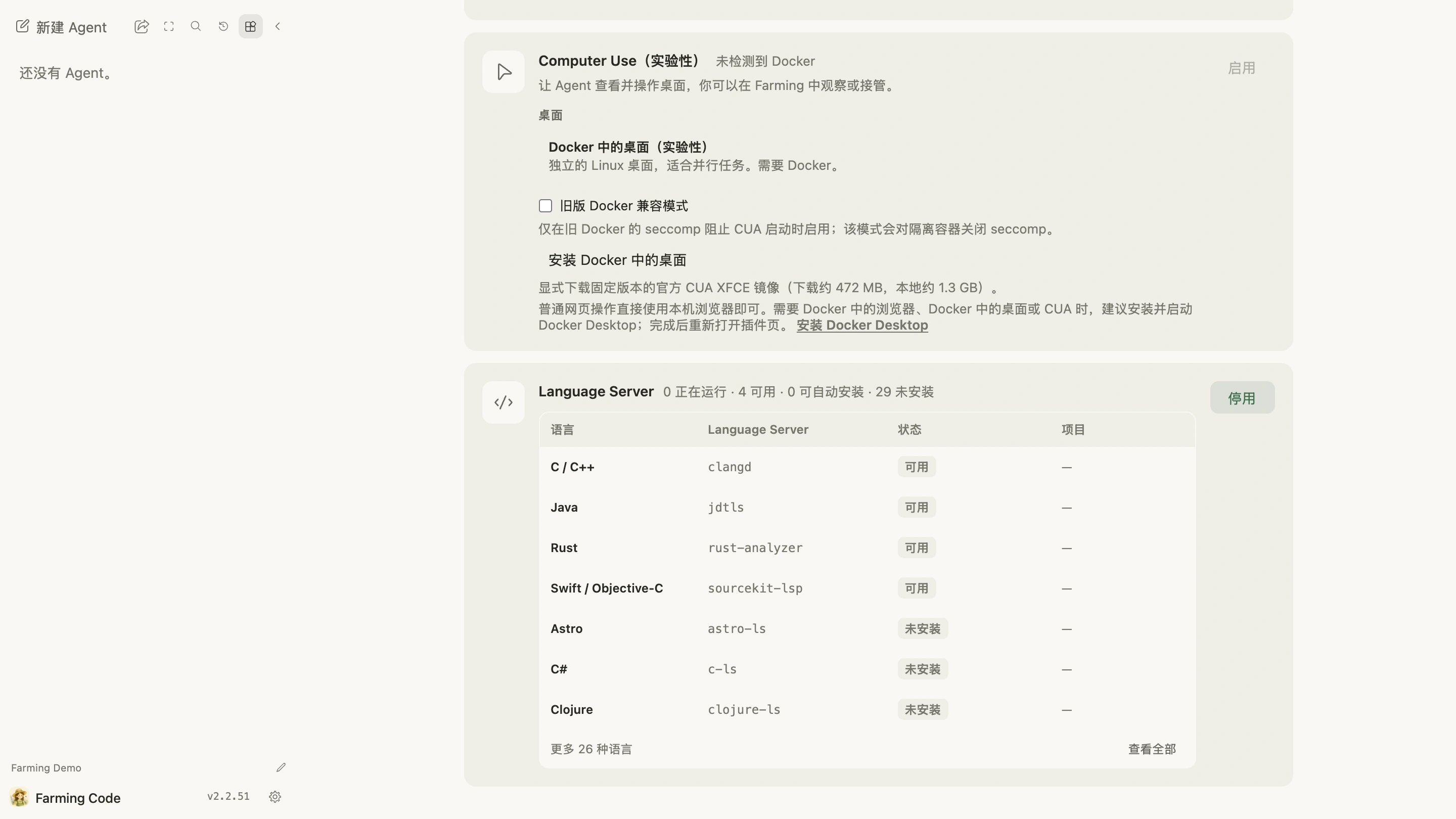
Task: Open search with the magnifier icon
Action: point(196,26)
